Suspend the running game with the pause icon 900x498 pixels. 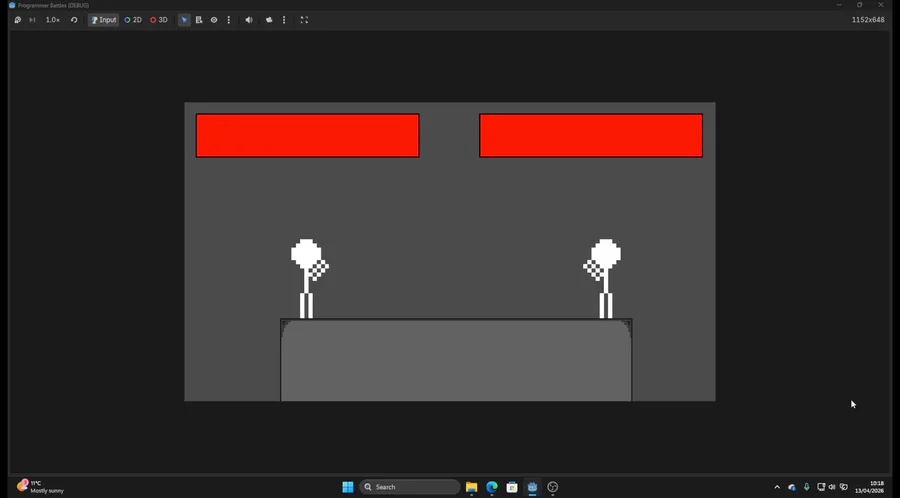[18, 20]
